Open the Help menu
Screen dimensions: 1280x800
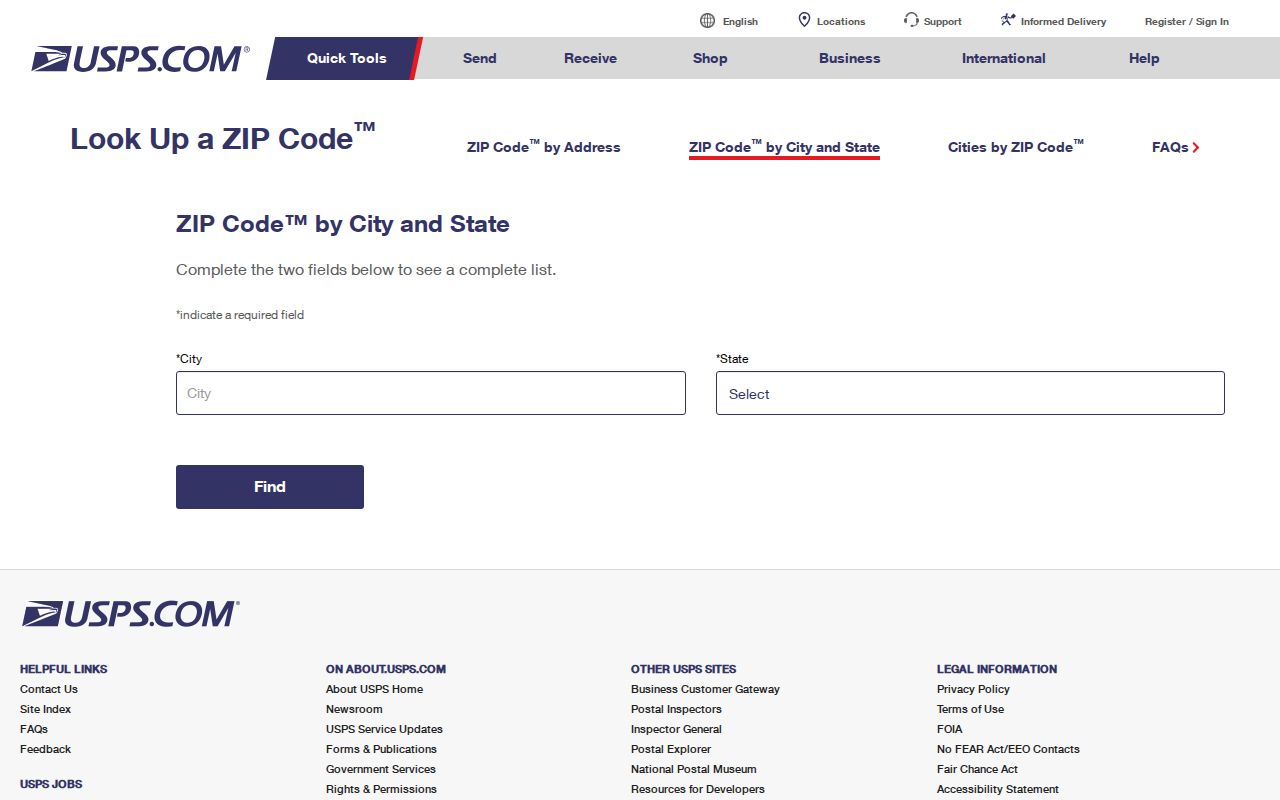(1144, 58)
